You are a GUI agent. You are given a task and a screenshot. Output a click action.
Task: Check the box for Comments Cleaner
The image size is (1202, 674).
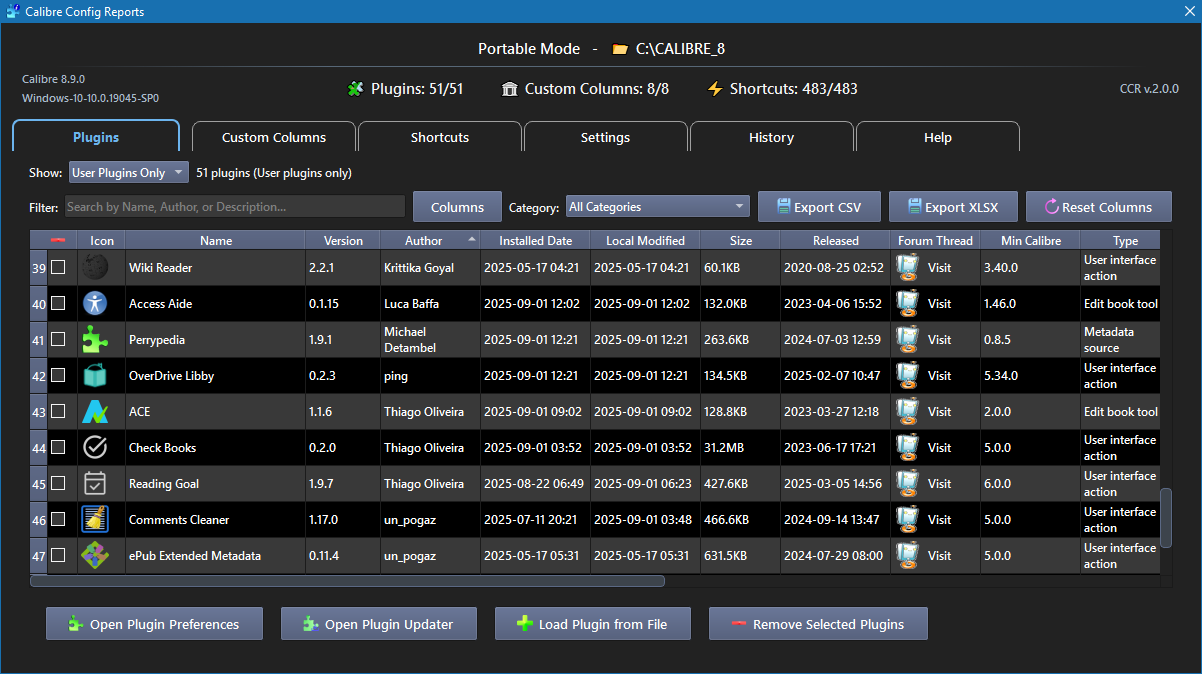(58, 520)
